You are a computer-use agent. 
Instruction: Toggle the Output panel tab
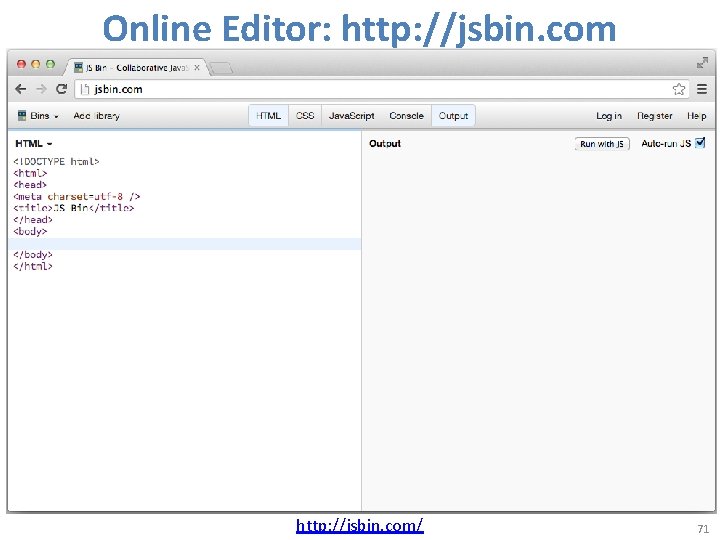point(453,116)
